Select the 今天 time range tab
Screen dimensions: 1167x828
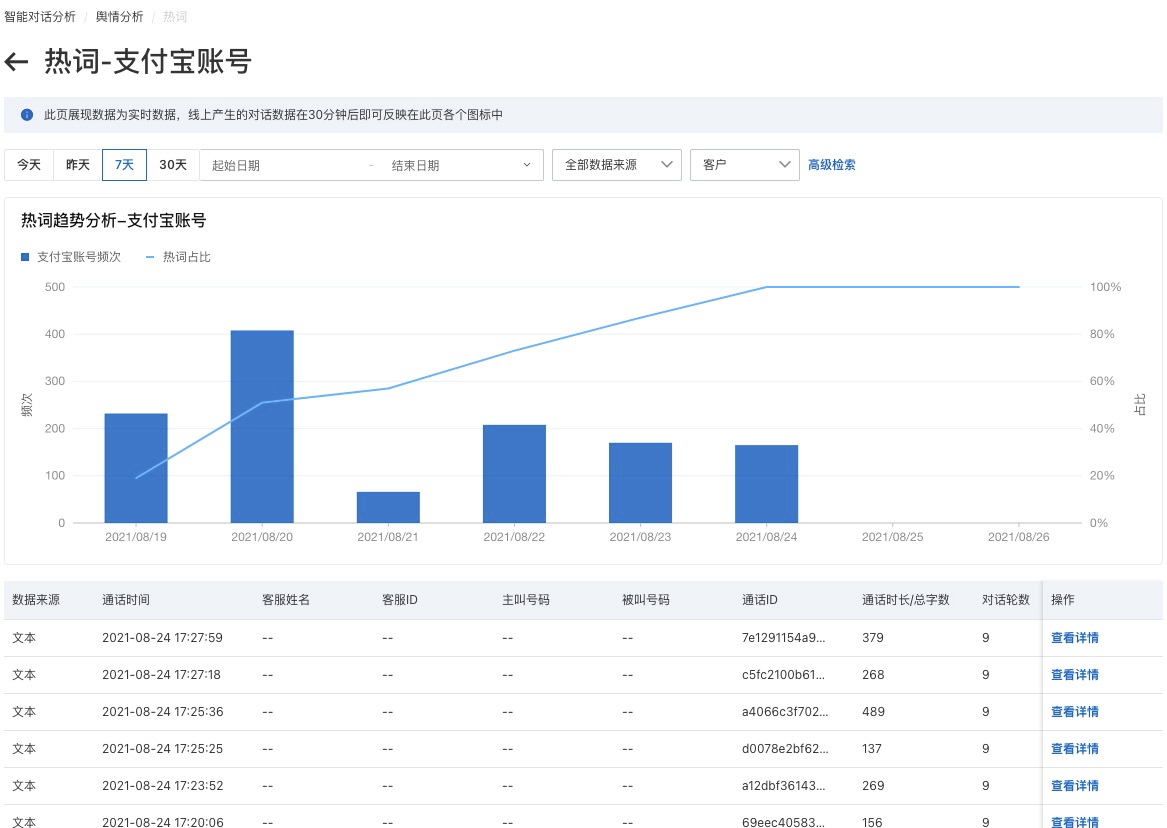click(x=29, y=164)
